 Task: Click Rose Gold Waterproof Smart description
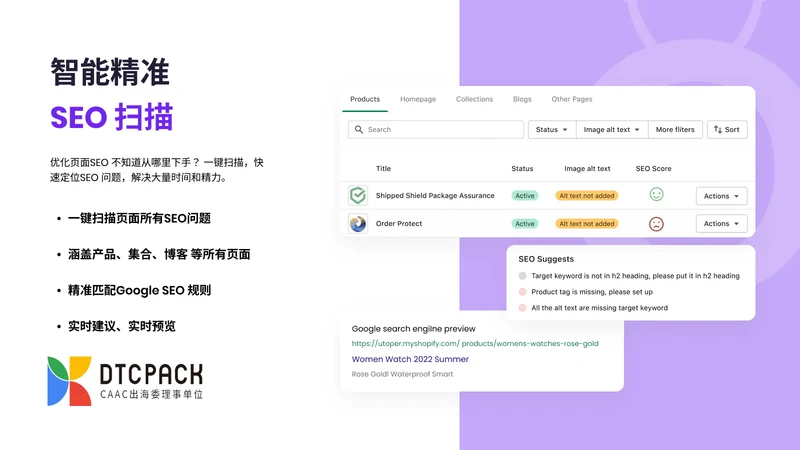point(402,374)
